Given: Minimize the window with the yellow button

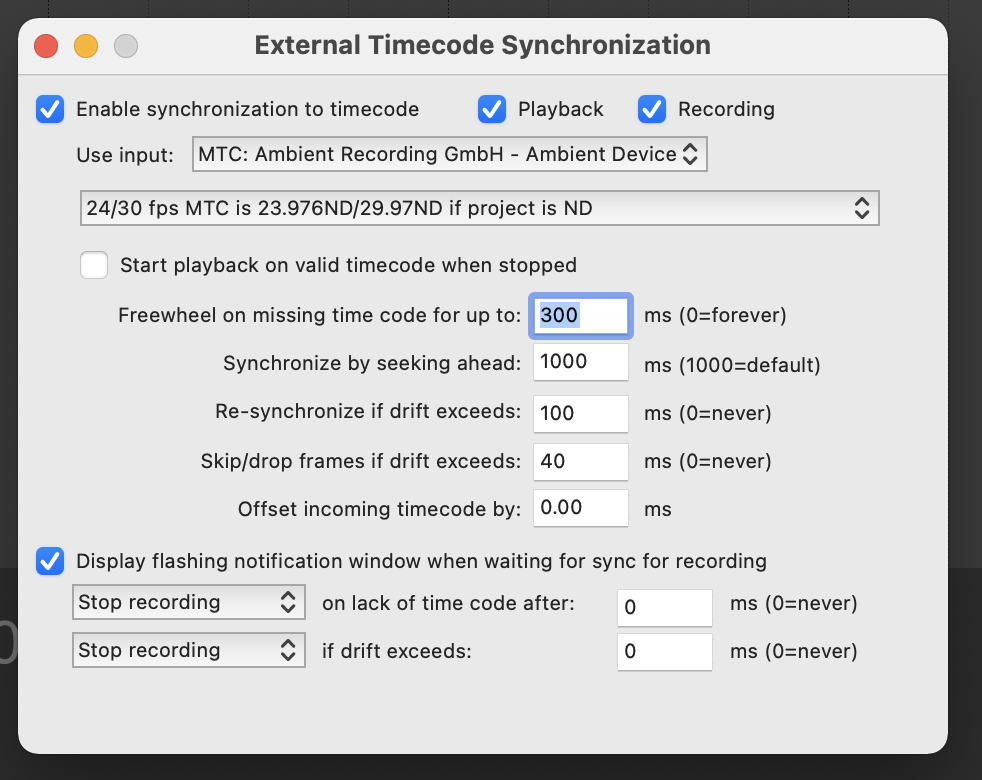Looking at the screenshot, I should [x=86, y=46].
